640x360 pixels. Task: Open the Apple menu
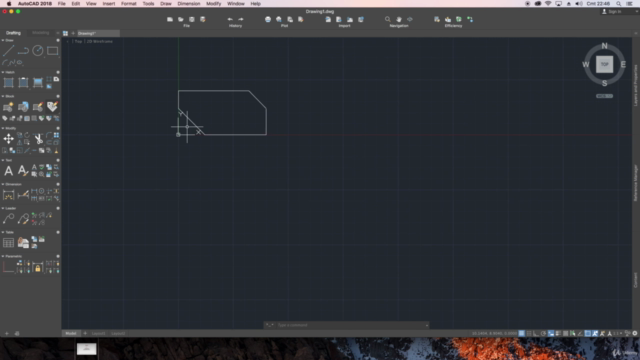point(9,4)
